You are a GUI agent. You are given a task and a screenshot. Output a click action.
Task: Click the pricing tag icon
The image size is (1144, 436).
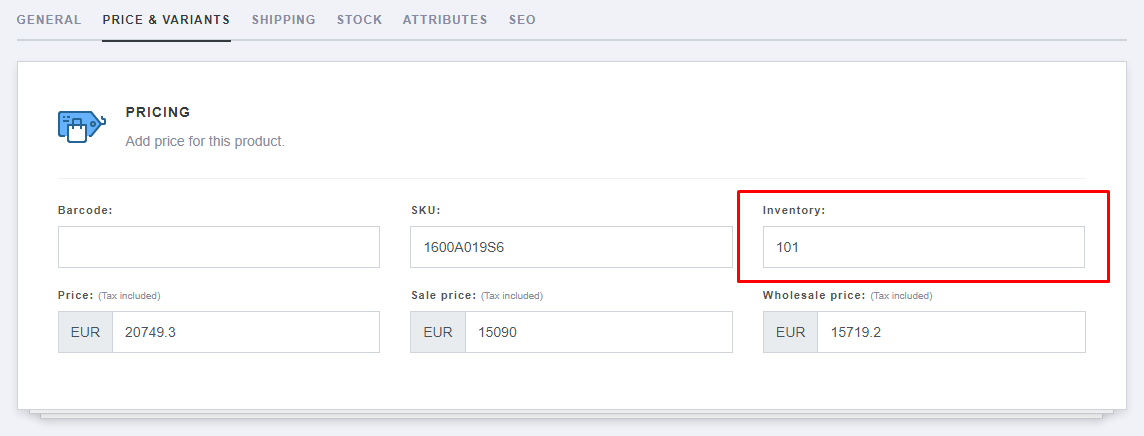[82, 126]
